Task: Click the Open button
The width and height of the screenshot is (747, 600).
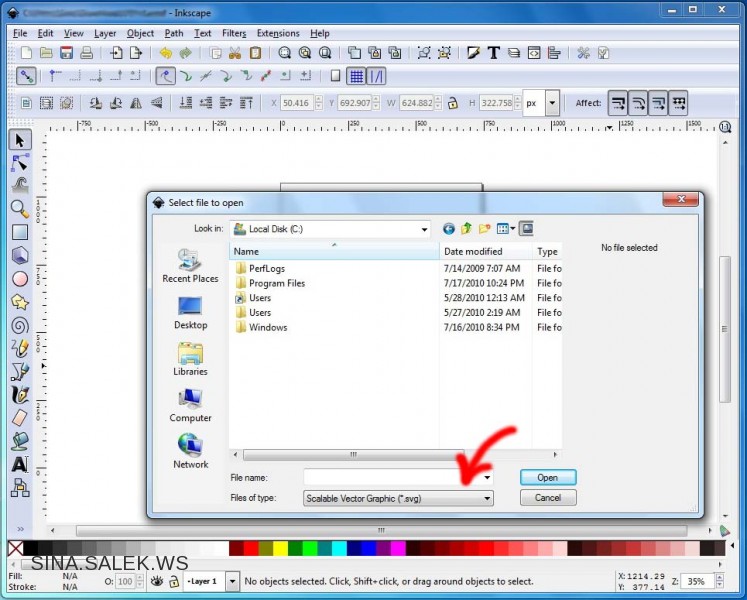Action: (548, 478)
